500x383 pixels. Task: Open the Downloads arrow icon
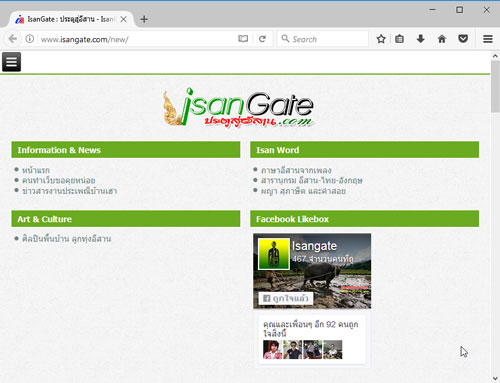pos(421,39)
